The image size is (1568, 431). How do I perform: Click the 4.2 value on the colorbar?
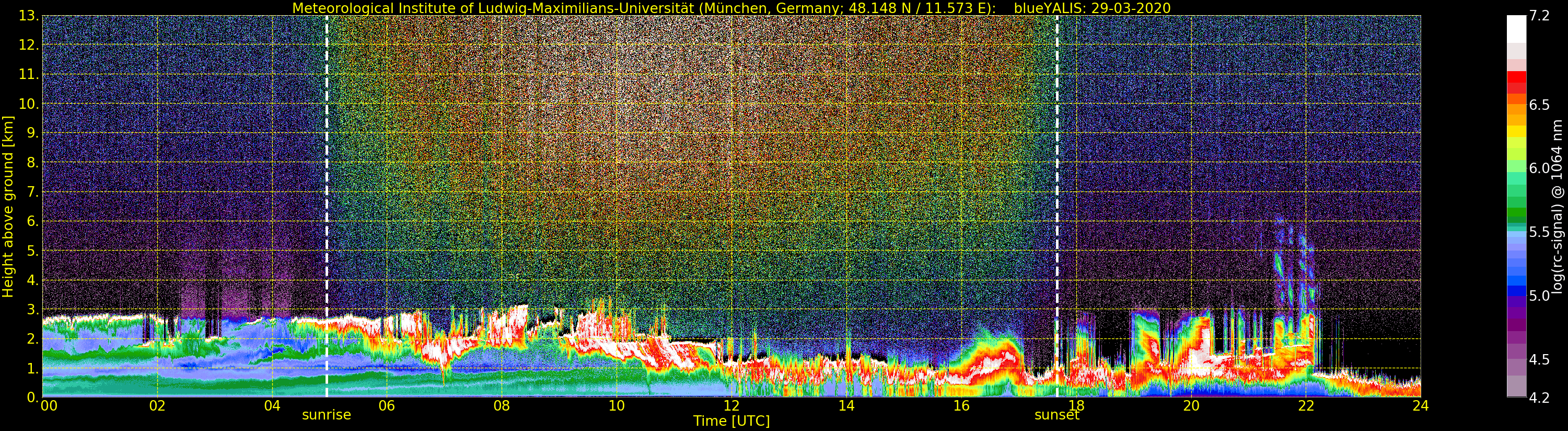tap(1539, 398)
